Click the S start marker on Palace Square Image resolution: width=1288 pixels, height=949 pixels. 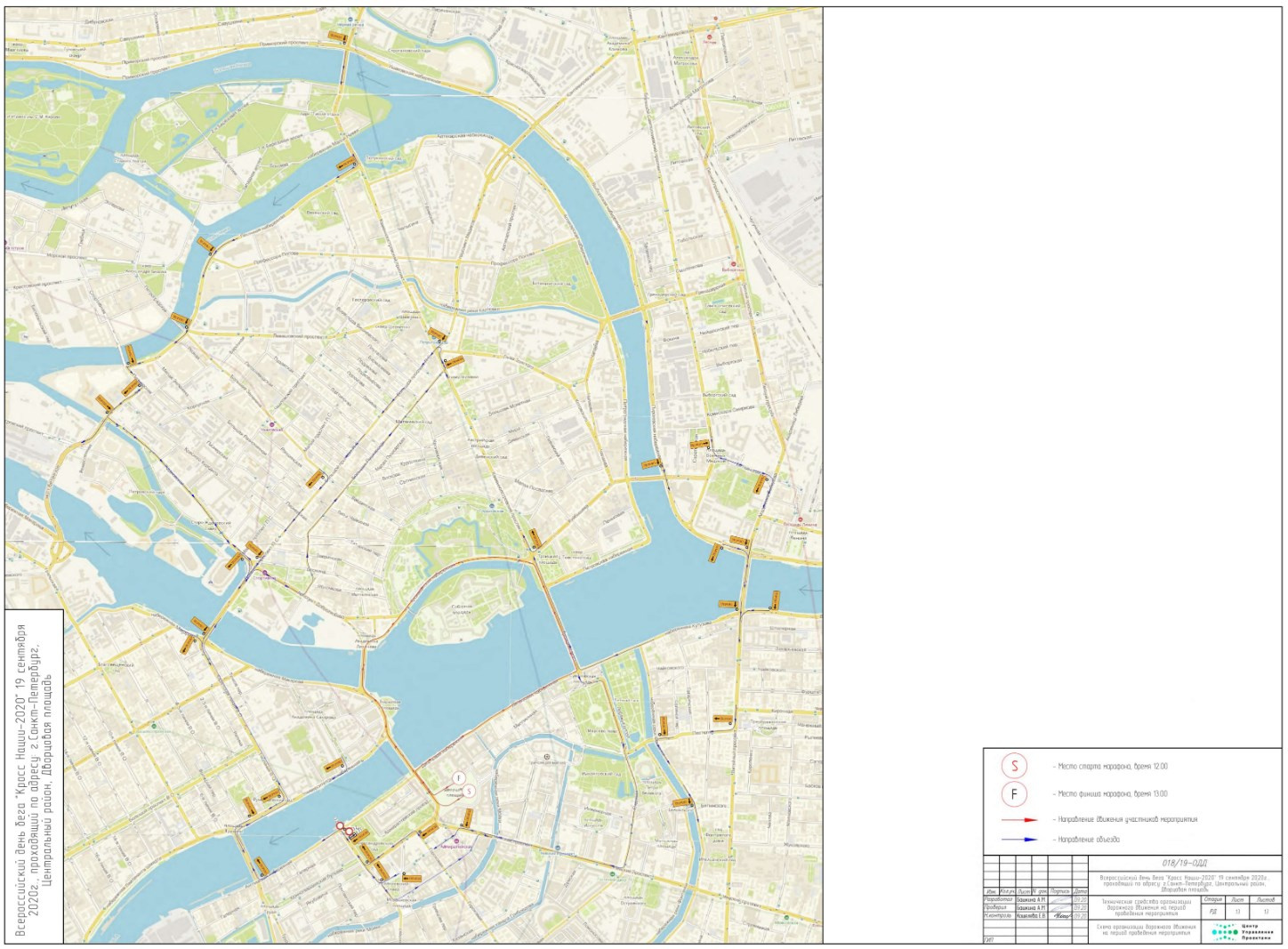point(469,792)
